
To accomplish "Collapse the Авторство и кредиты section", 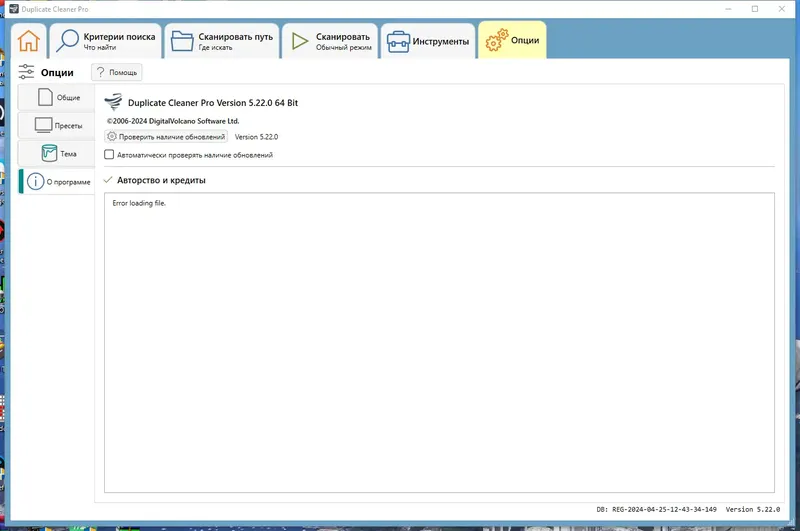I will [108, 180].
